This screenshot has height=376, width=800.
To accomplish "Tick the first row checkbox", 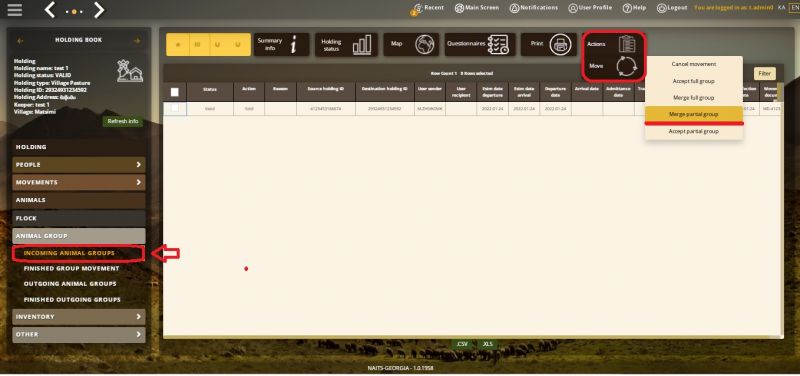I will (x=174, y=108).
